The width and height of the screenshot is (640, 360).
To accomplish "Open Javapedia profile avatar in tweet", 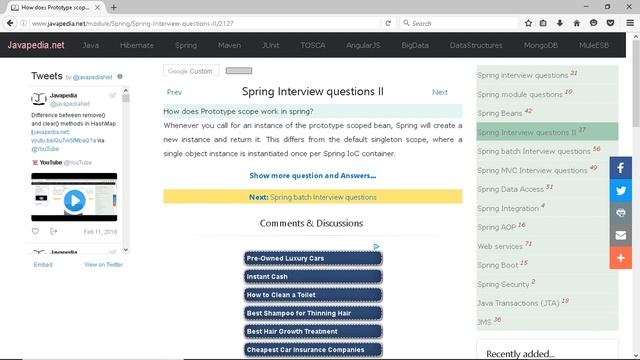I will (x=39, y=99).
